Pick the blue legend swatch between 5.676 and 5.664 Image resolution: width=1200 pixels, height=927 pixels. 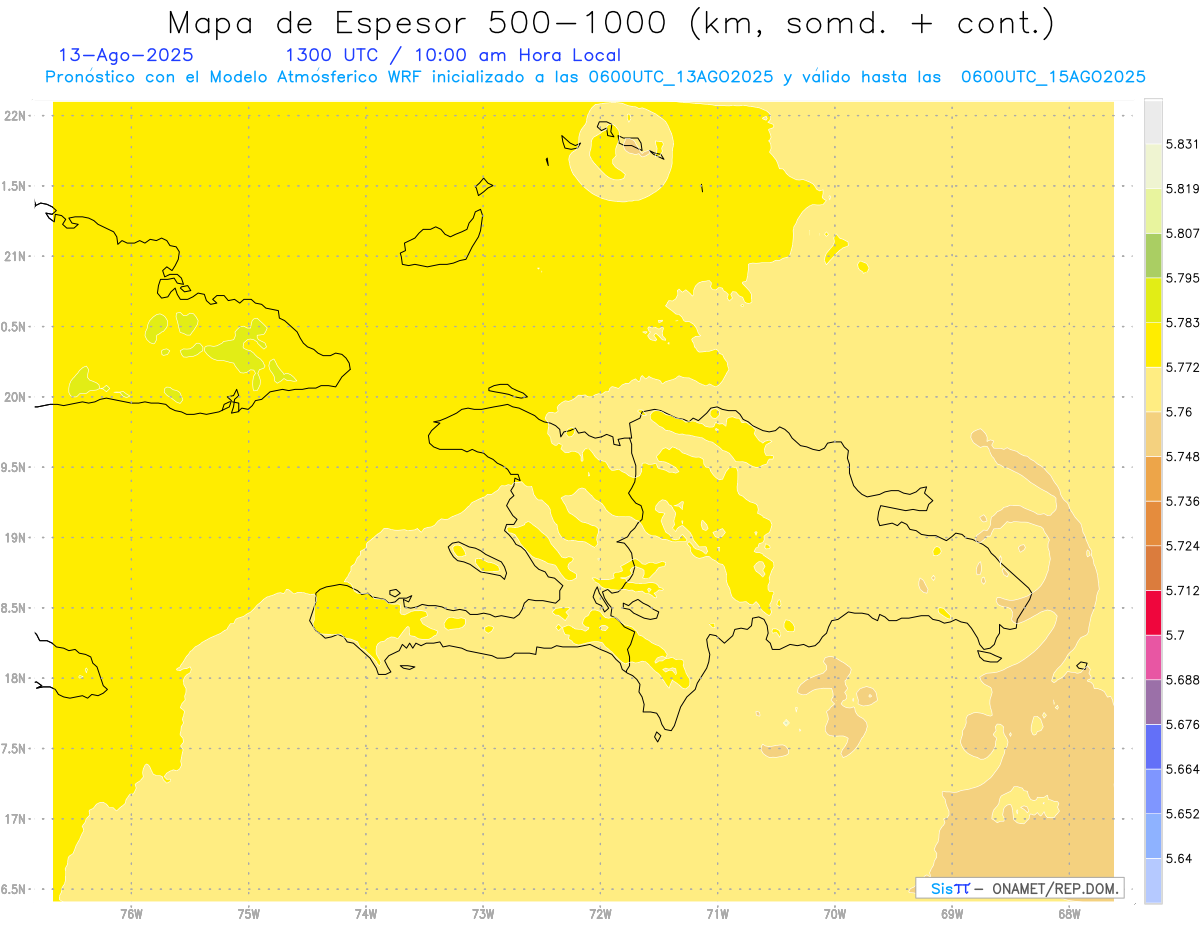click(1153, 746)
